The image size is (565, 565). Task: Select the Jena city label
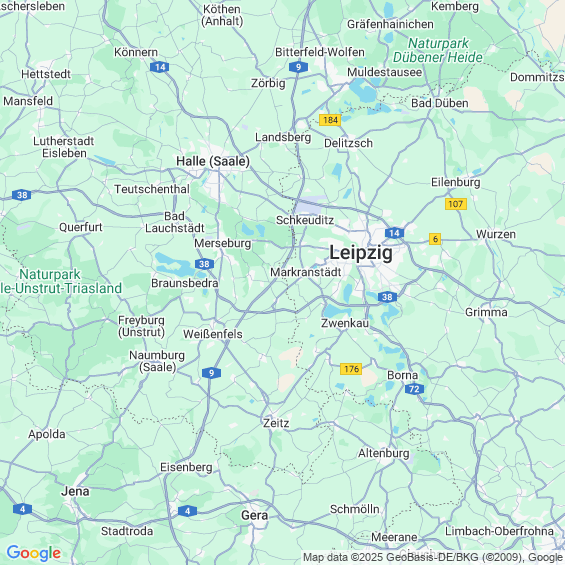point(75,491)
